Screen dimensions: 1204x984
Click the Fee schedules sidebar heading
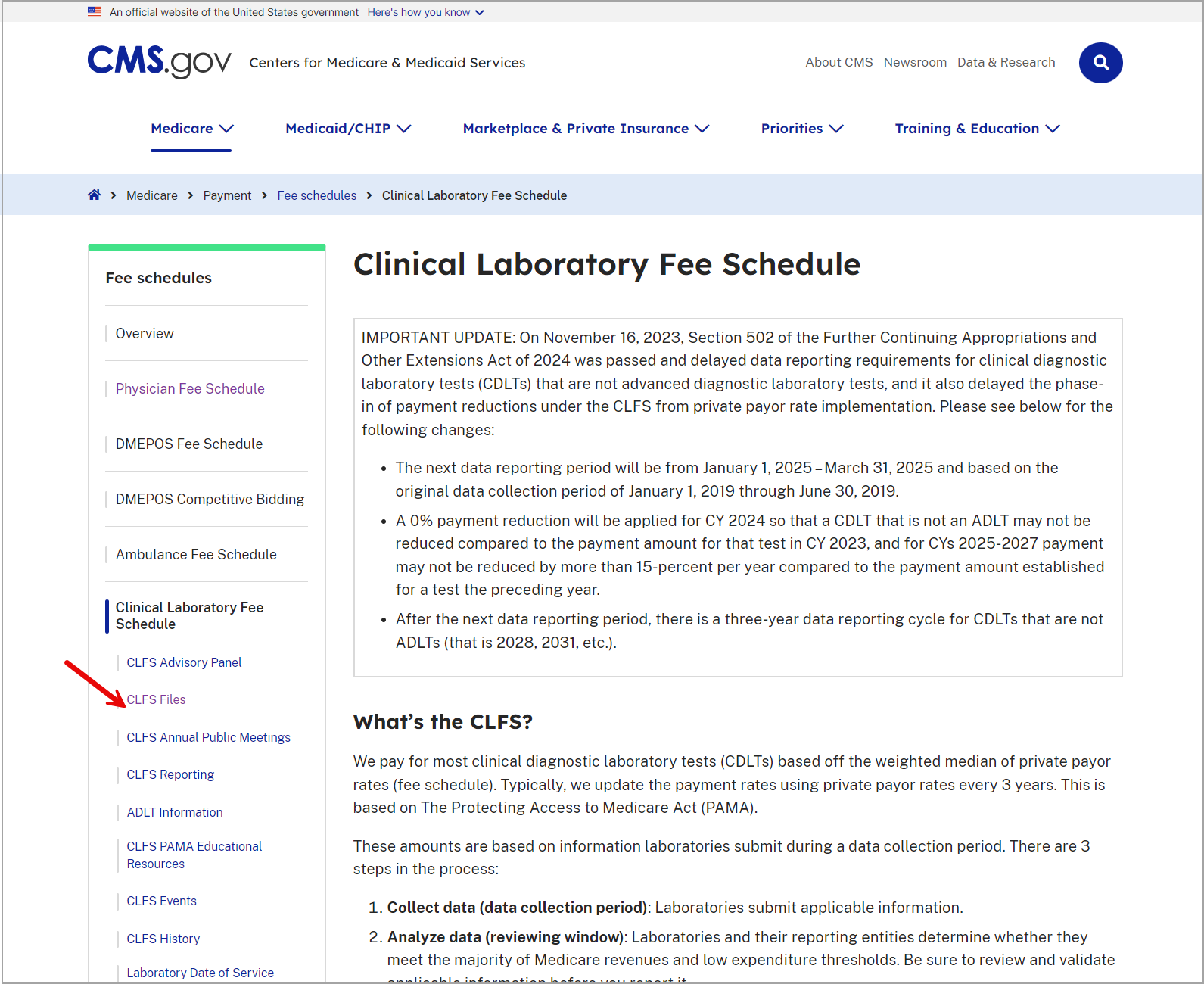[159, 278]
